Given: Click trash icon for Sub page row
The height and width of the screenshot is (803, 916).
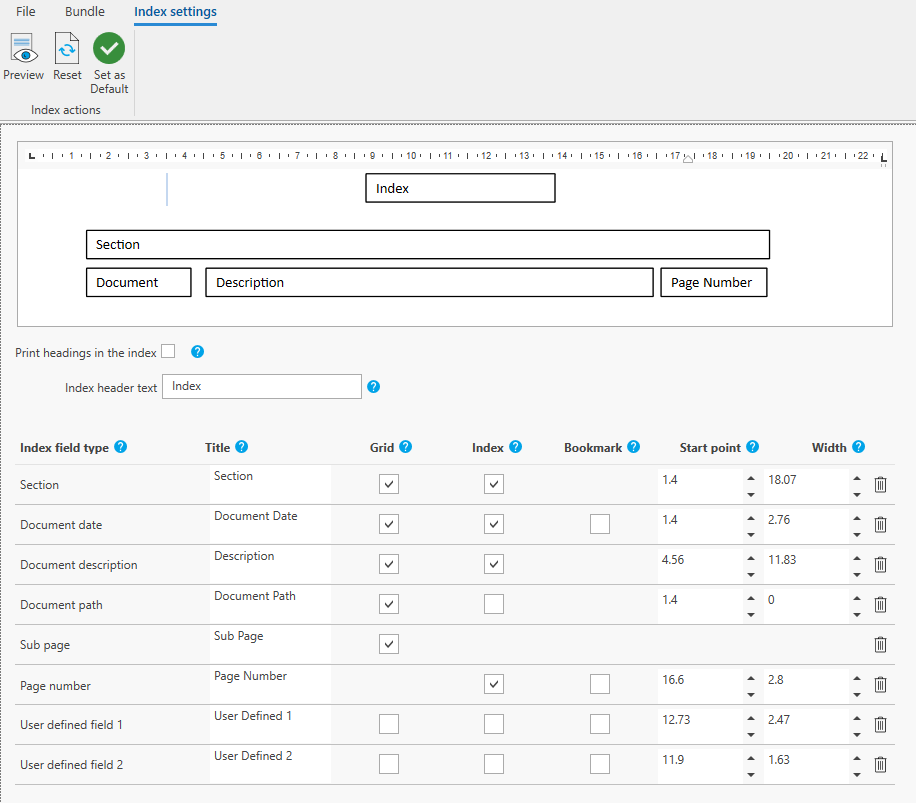Looking at the screenshot, I should click(x=880, y=645).
